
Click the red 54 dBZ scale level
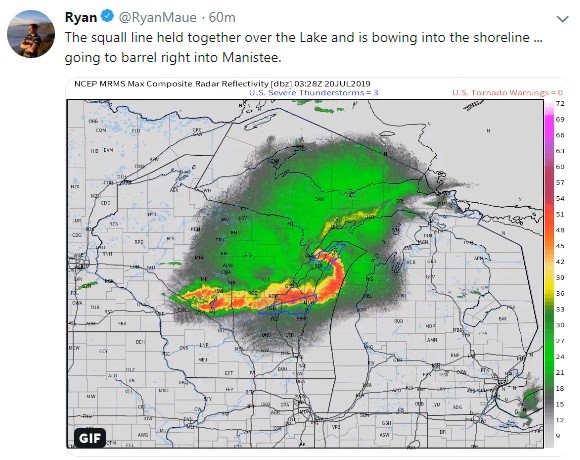tap(549, 199)
